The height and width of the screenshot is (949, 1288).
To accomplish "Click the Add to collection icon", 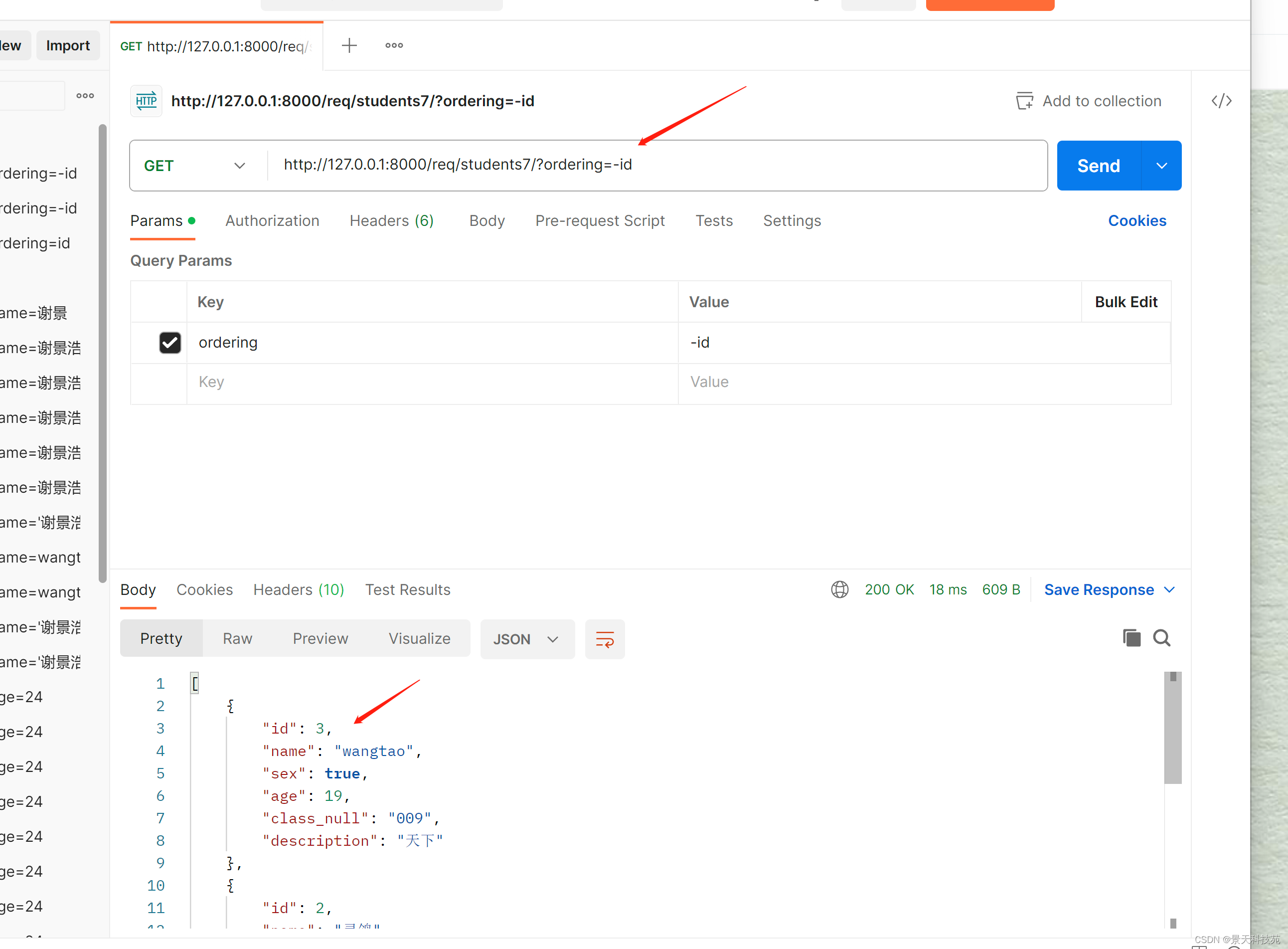I will pos(1024,101).
